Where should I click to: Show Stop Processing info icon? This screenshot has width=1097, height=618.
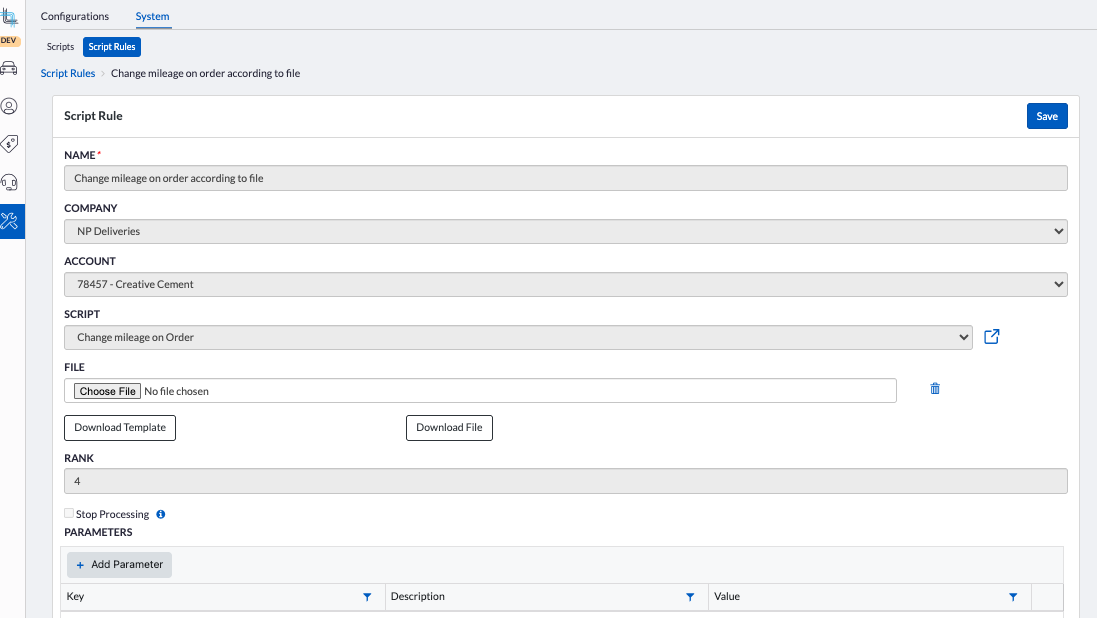(161, 514)
